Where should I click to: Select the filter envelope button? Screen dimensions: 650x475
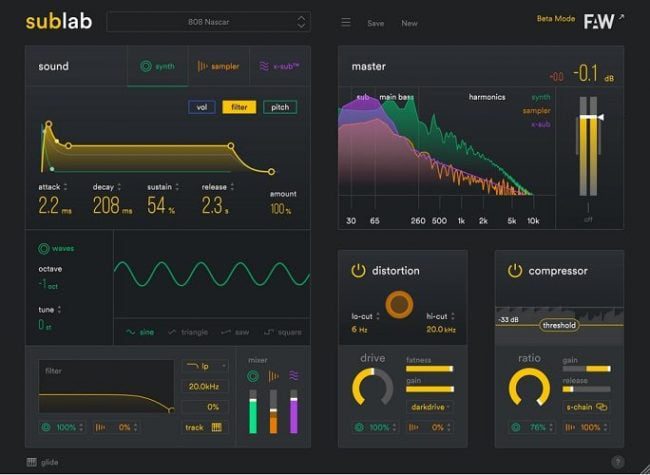coord(239,107)
